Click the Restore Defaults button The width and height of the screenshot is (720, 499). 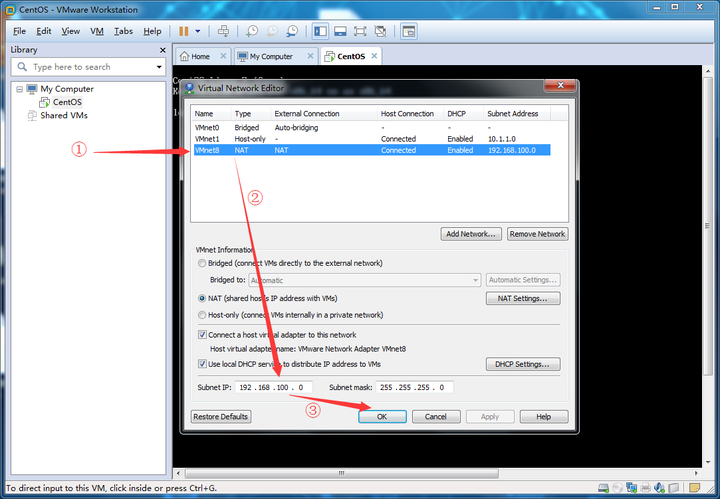click(x=221, y=417)
